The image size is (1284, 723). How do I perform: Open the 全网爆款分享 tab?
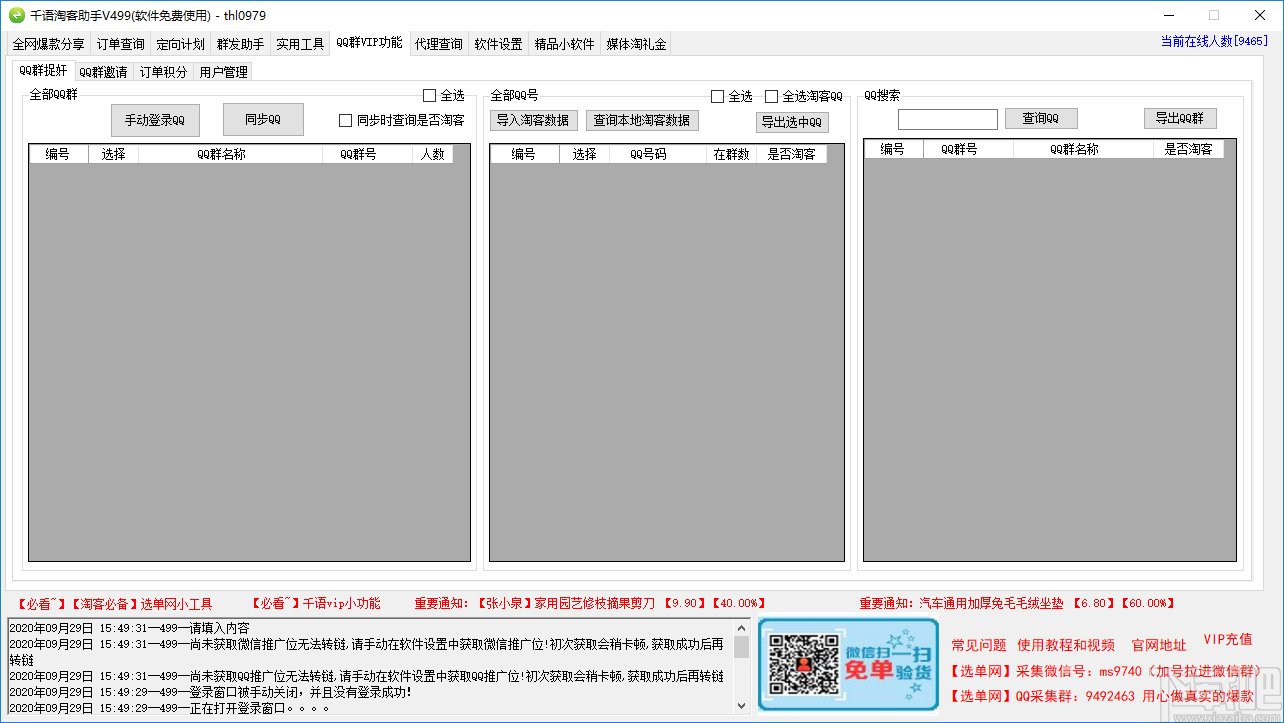point(49,44)
